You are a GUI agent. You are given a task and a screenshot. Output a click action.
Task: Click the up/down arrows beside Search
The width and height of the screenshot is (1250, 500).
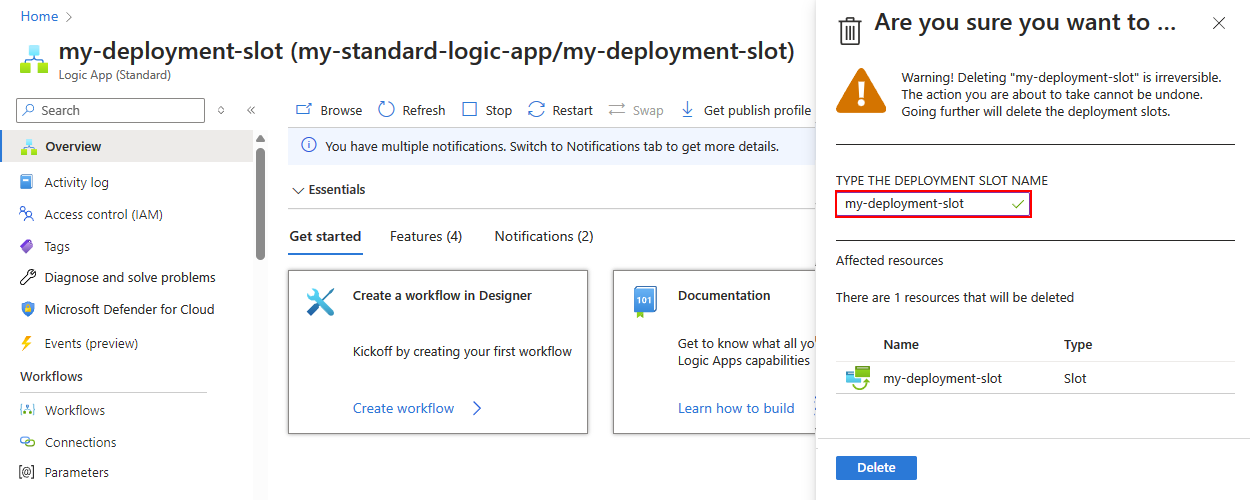(x=221, y=110)
